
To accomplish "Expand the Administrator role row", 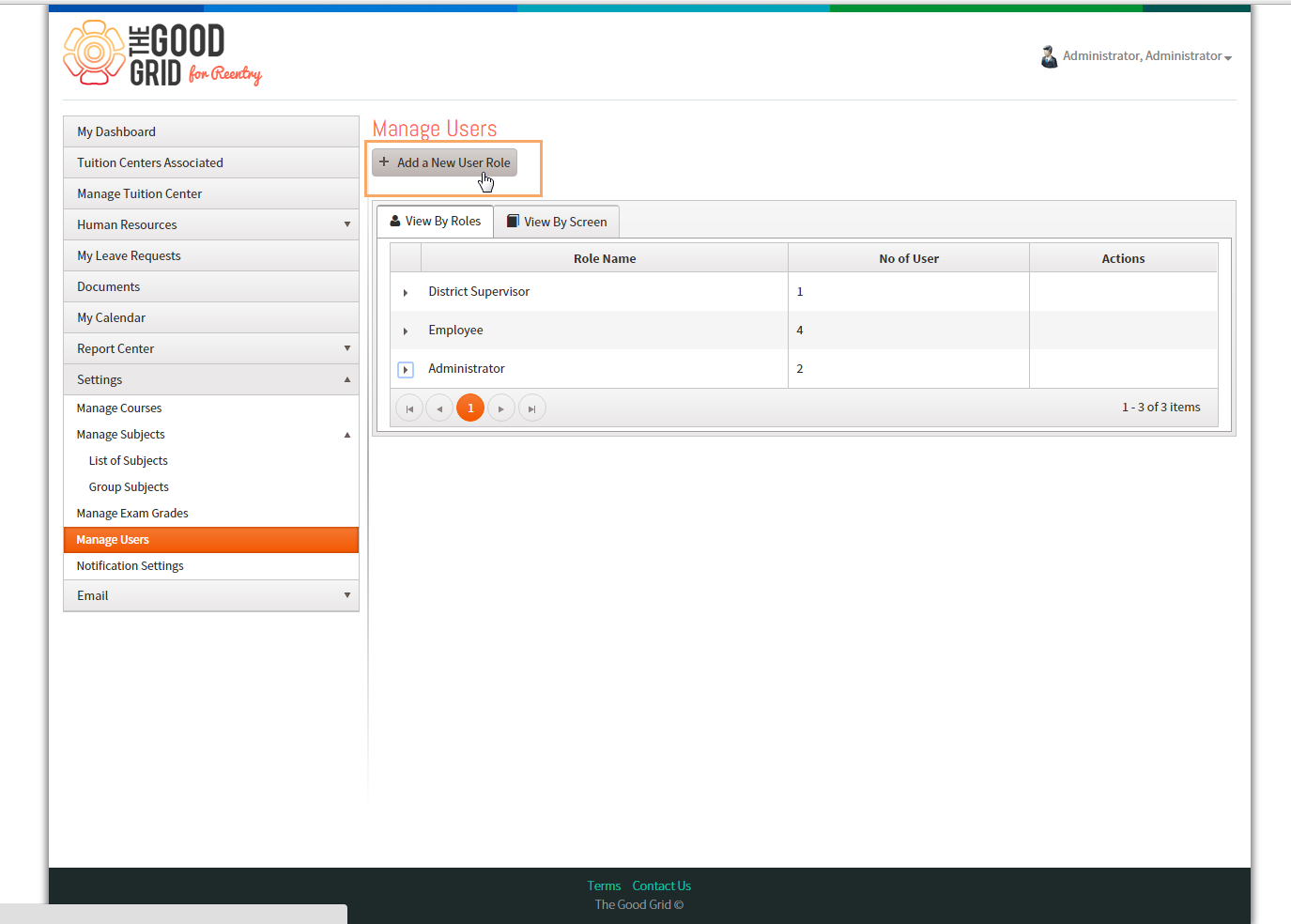I will [x=406, y=370].
